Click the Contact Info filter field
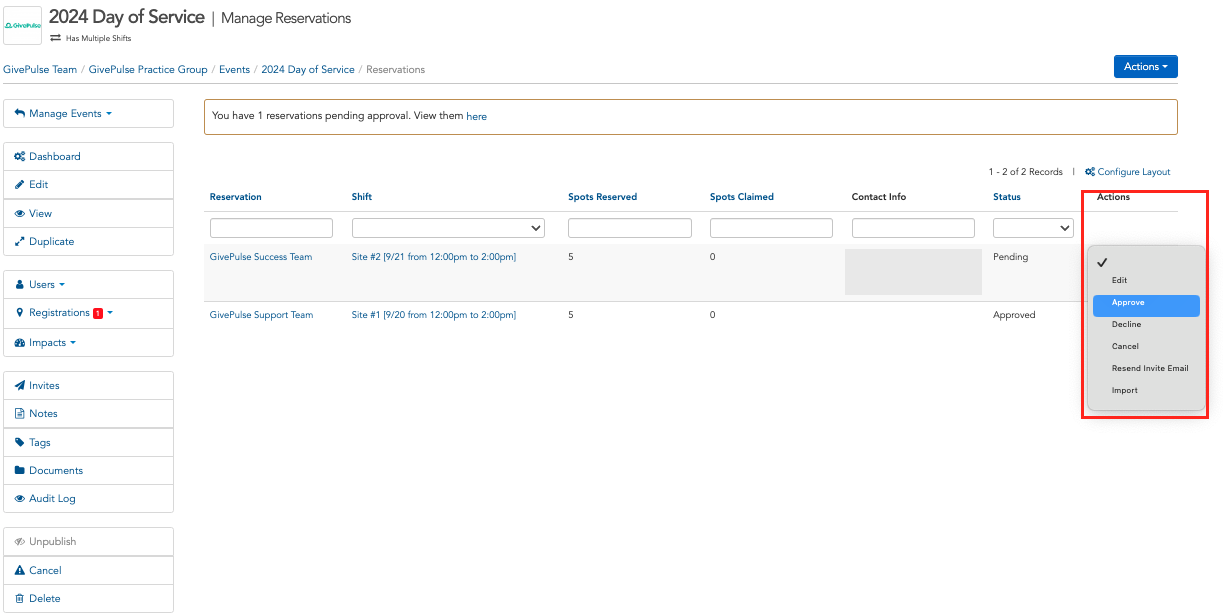The width and height of the screenshot is (1223, 615). click(913, 228)
